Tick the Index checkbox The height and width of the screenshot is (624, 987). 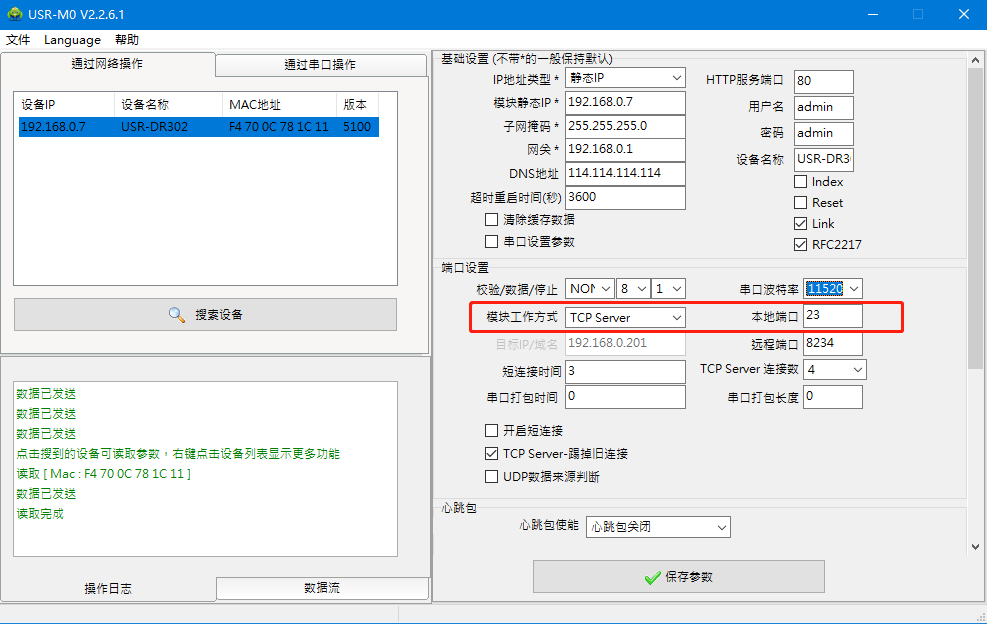[801, 182]
